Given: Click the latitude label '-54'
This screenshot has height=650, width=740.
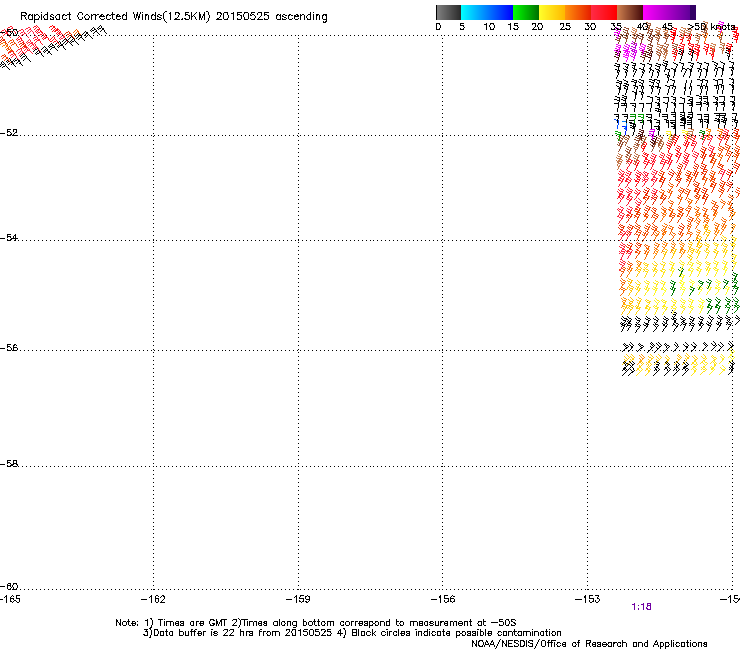Looking at the screenshot, I should coord(9,237).
